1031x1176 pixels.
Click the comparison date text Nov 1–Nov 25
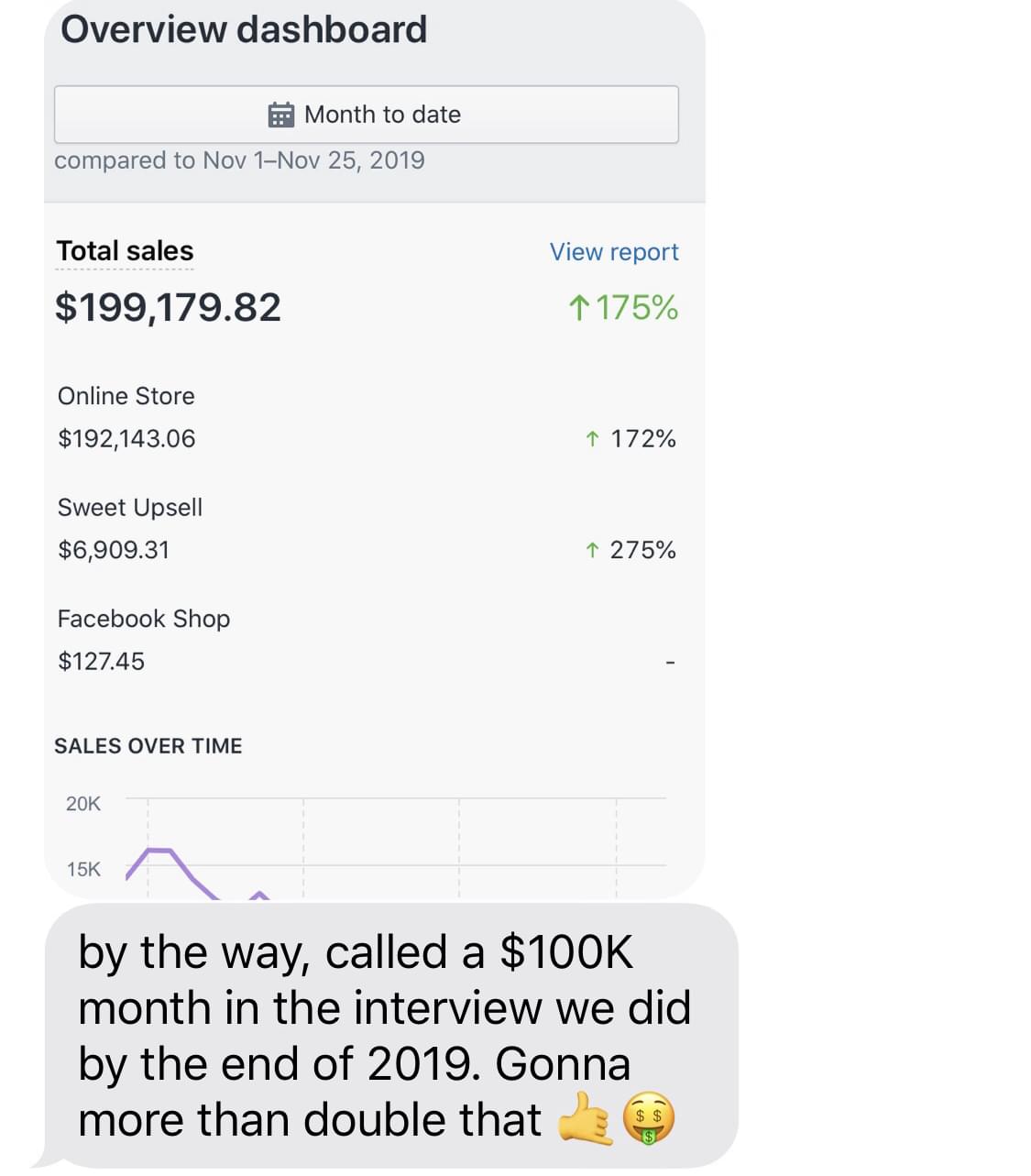(x=279, y=160)
